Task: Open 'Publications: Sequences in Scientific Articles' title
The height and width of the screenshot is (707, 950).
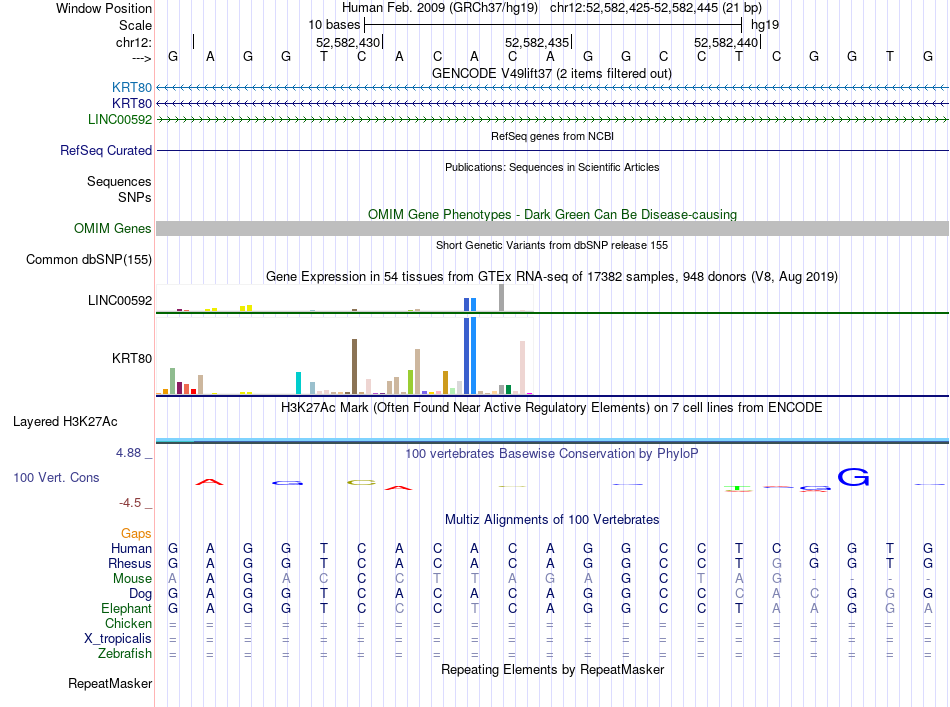Action: (552, 167)
